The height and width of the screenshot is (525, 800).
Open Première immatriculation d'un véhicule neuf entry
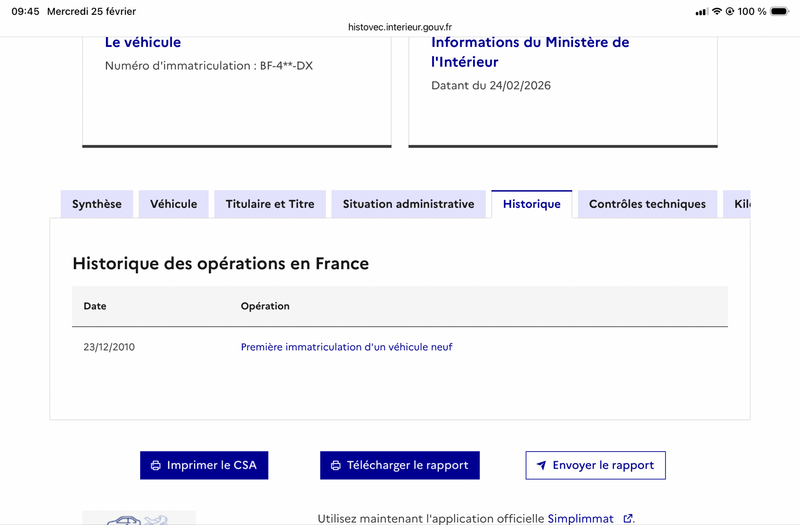pos(346,347)
